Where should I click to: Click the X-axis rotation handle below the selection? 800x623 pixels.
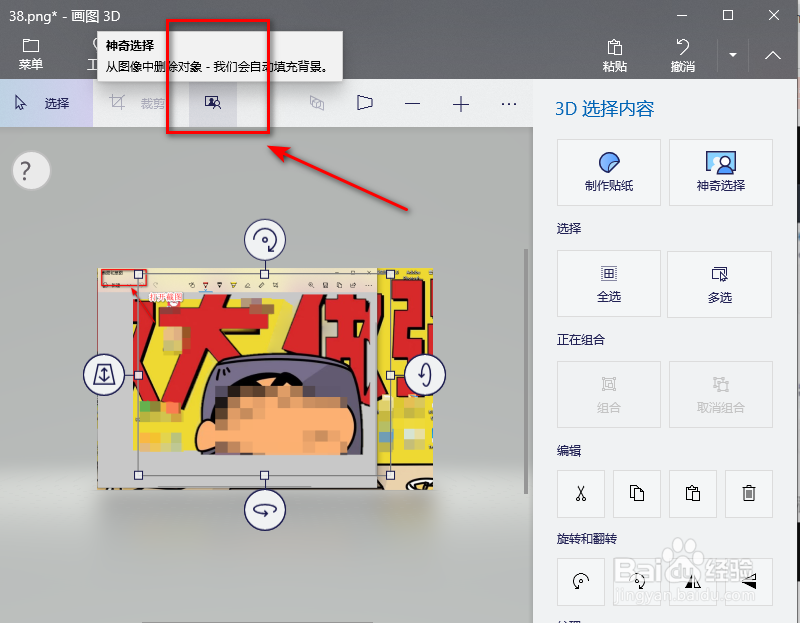coord(264,510)
